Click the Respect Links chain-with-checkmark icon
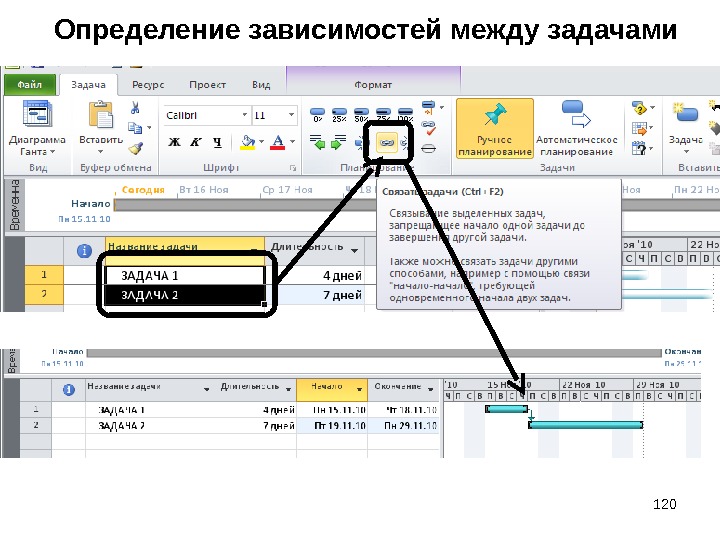 pyautogui.click(x=428, y=128)
